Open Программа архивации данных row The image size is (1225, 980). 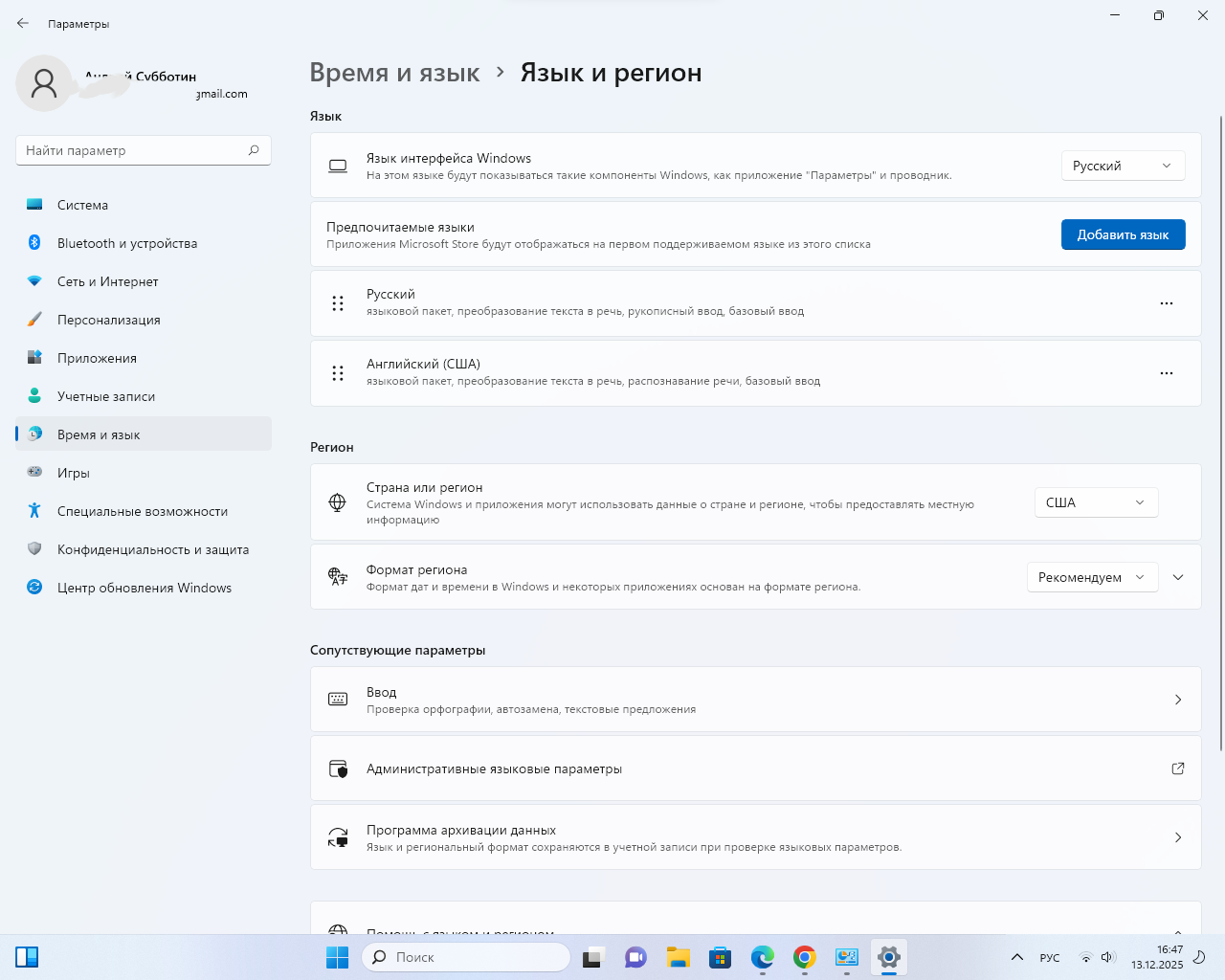point(755,837)
